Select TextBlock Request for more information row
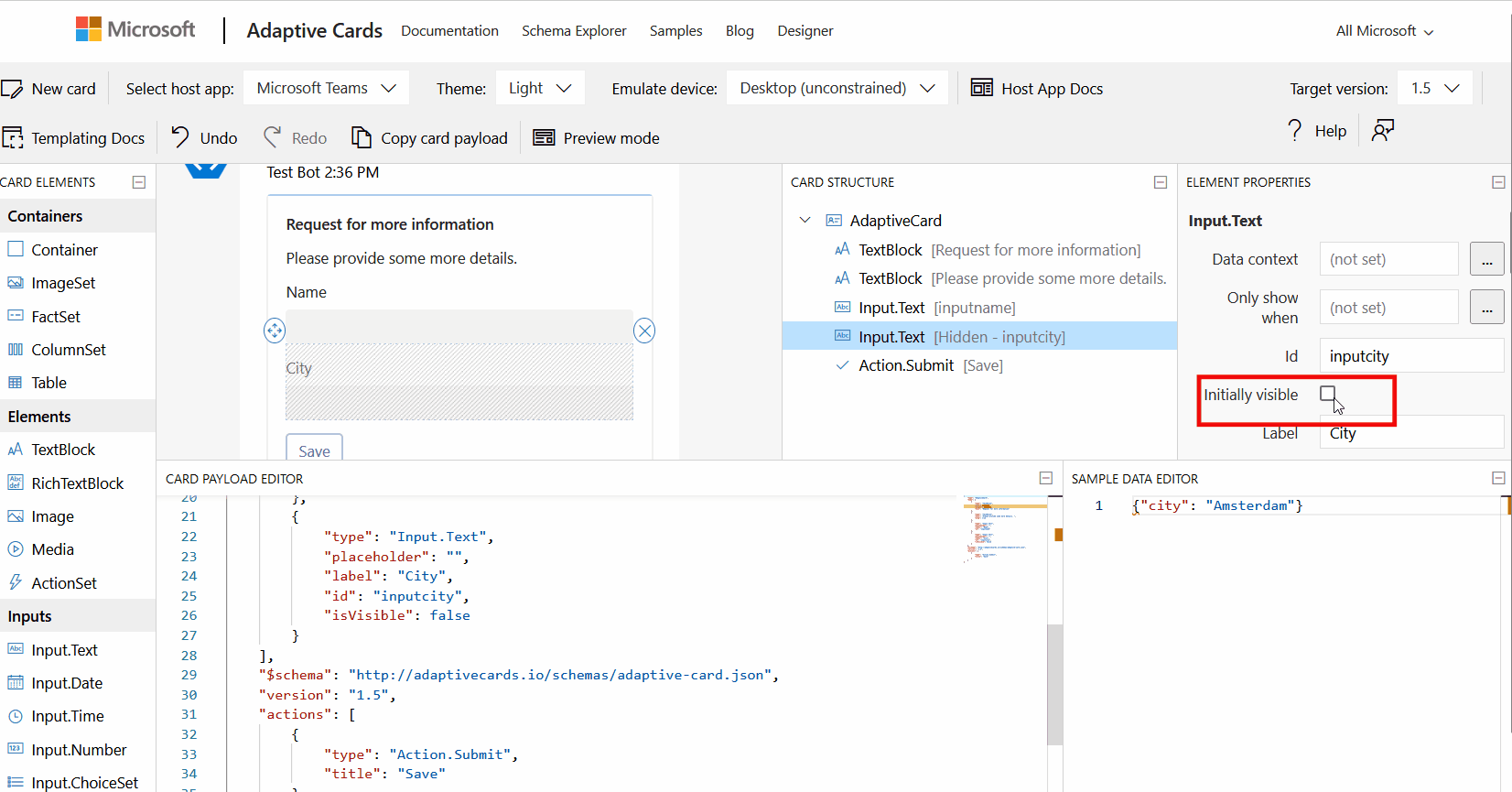The image size is (1512, 792). point(979,250)
